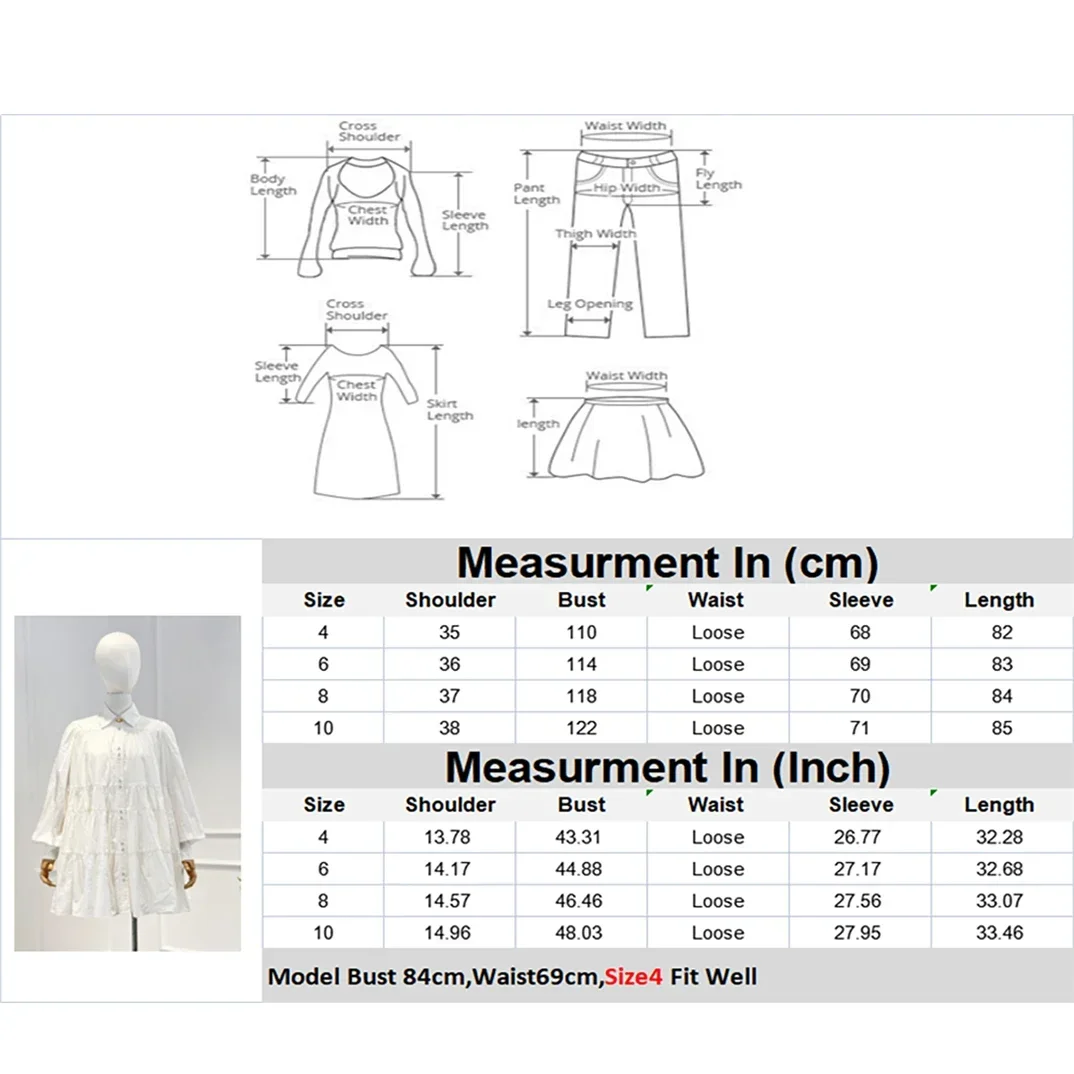The image size is (1074, 1074).
Task: Click 'Loose' in size 10 inch row
Action: tap(718, 933)
